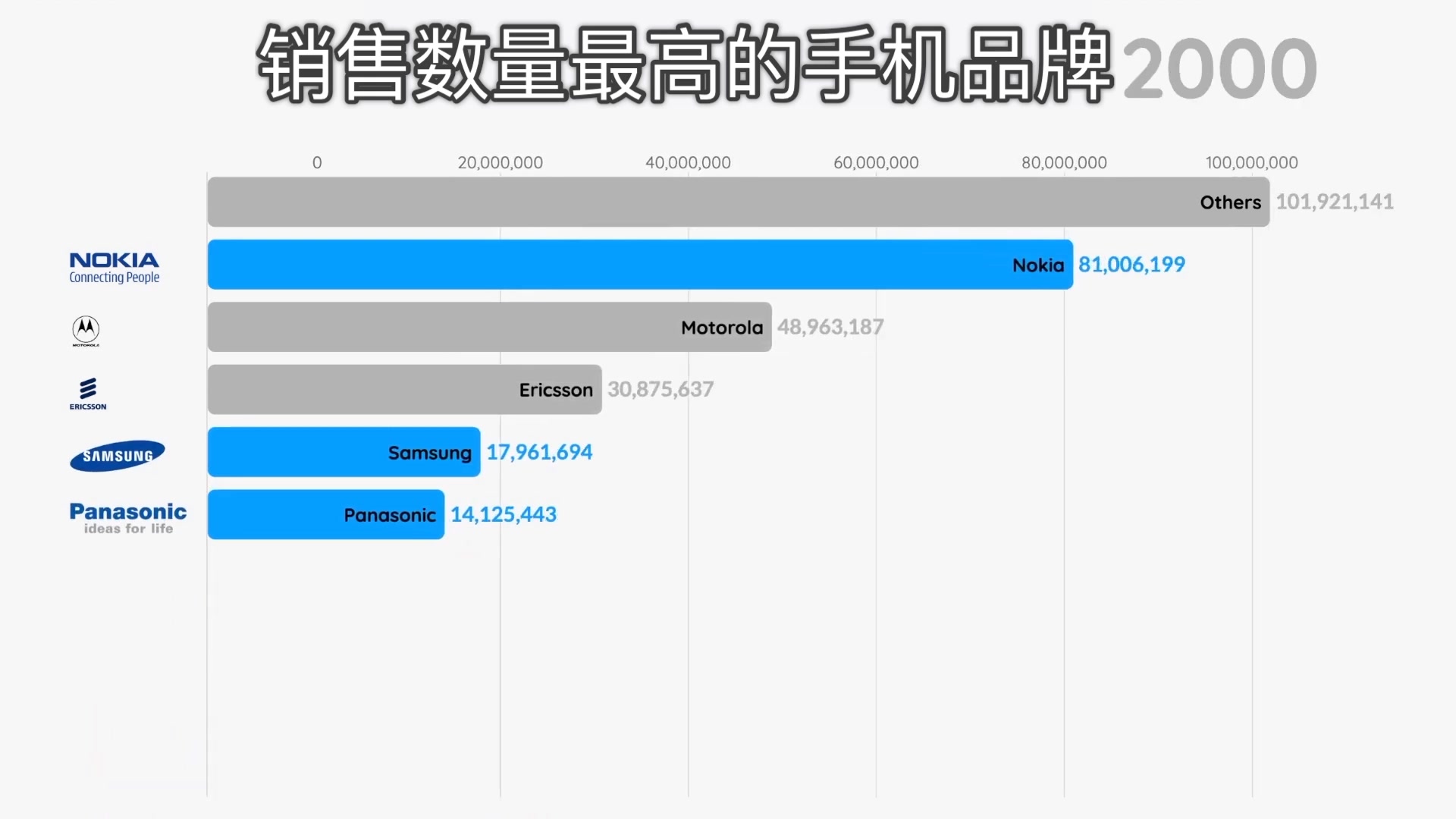
Task: Click the value 48,963,187
Action: (x=830, y=327)
